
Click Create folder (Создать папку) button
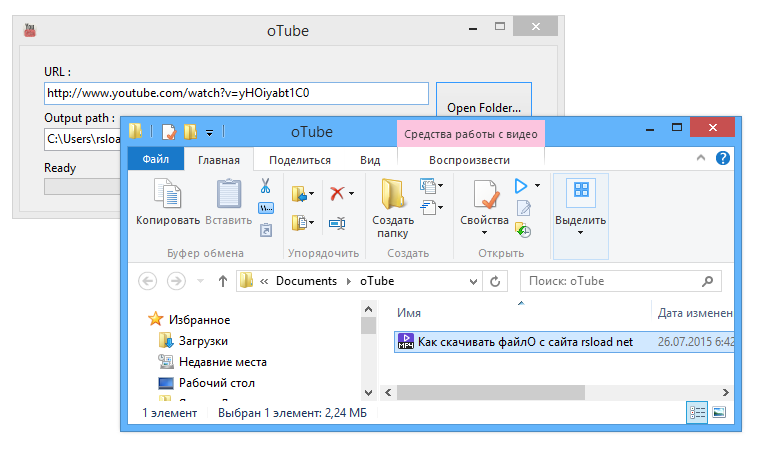pyautogui.click(x=393, y=209)
